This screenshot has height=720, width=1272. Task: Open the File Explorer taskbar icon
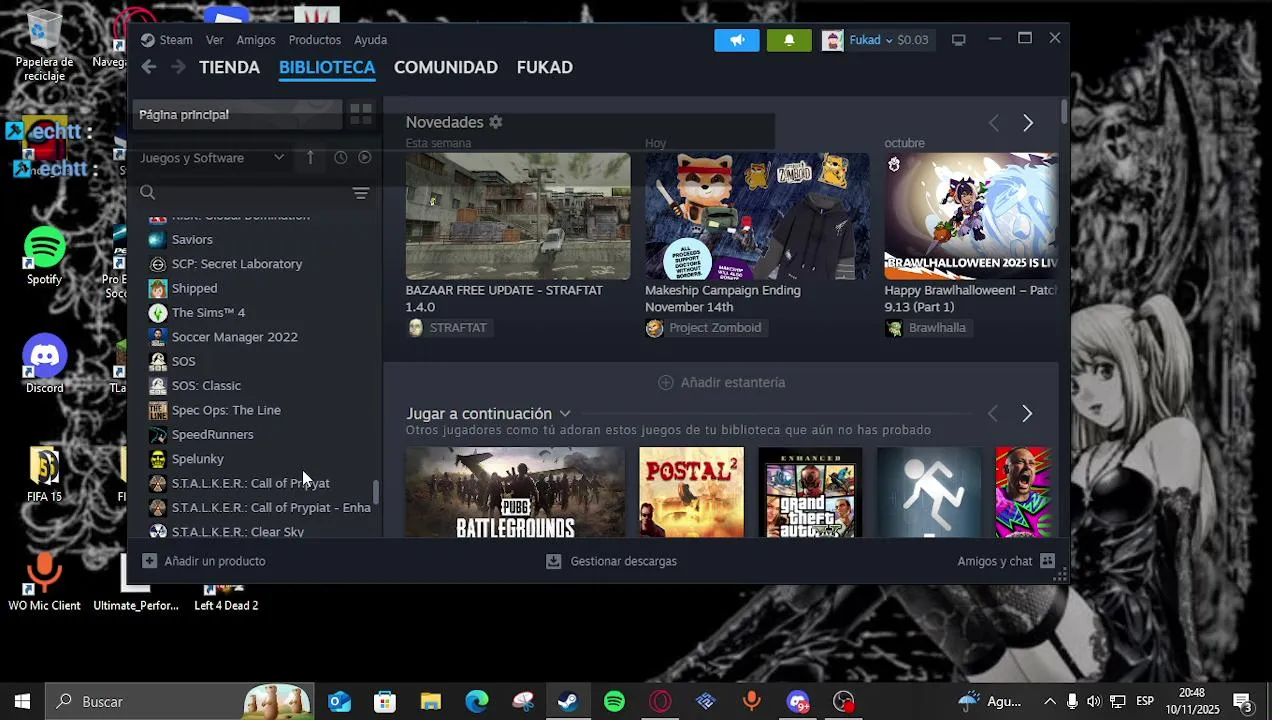click(x=431, y=702)
